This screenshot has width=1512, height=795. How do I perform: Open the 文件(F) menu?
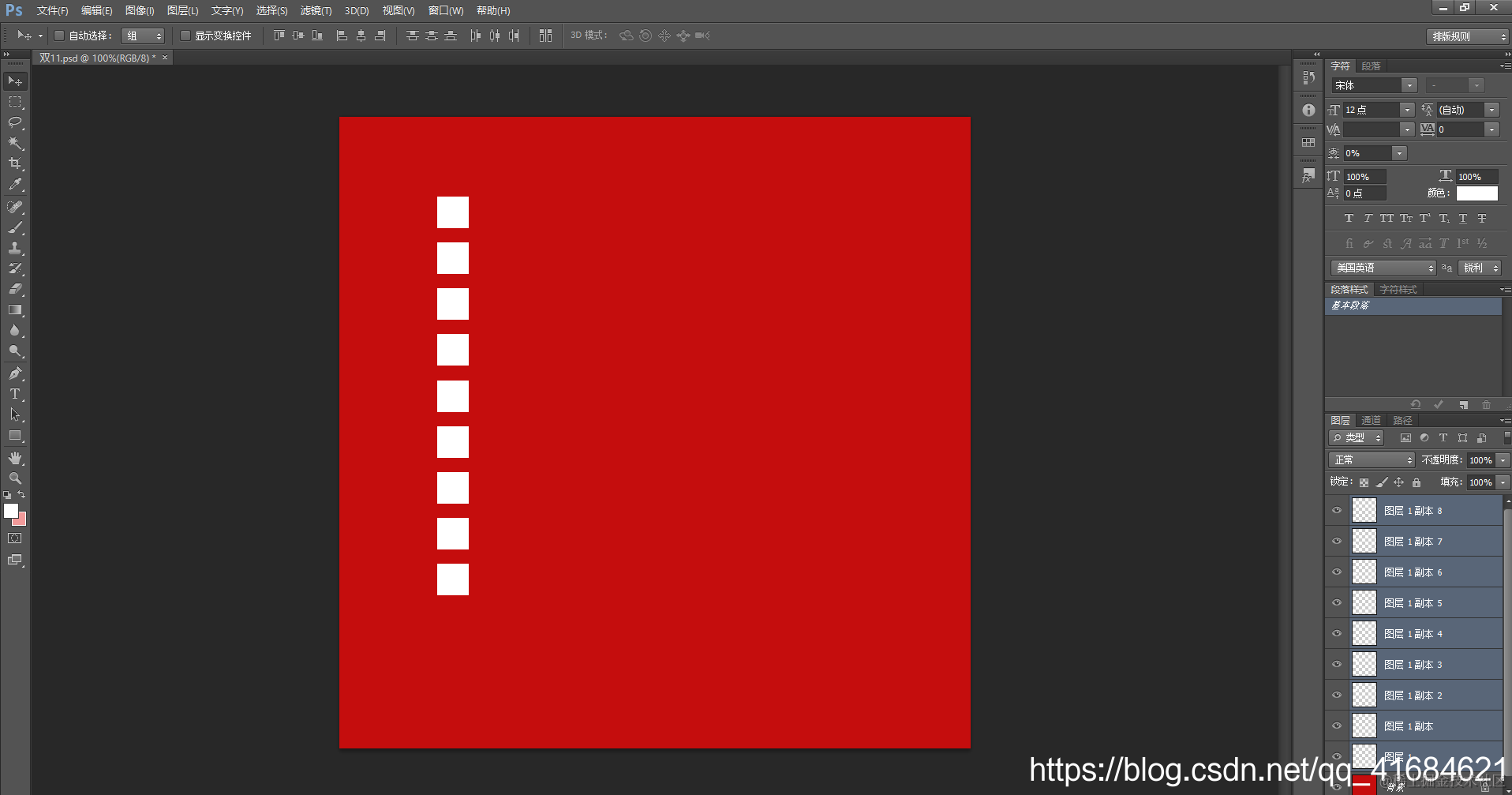[52, 11]
